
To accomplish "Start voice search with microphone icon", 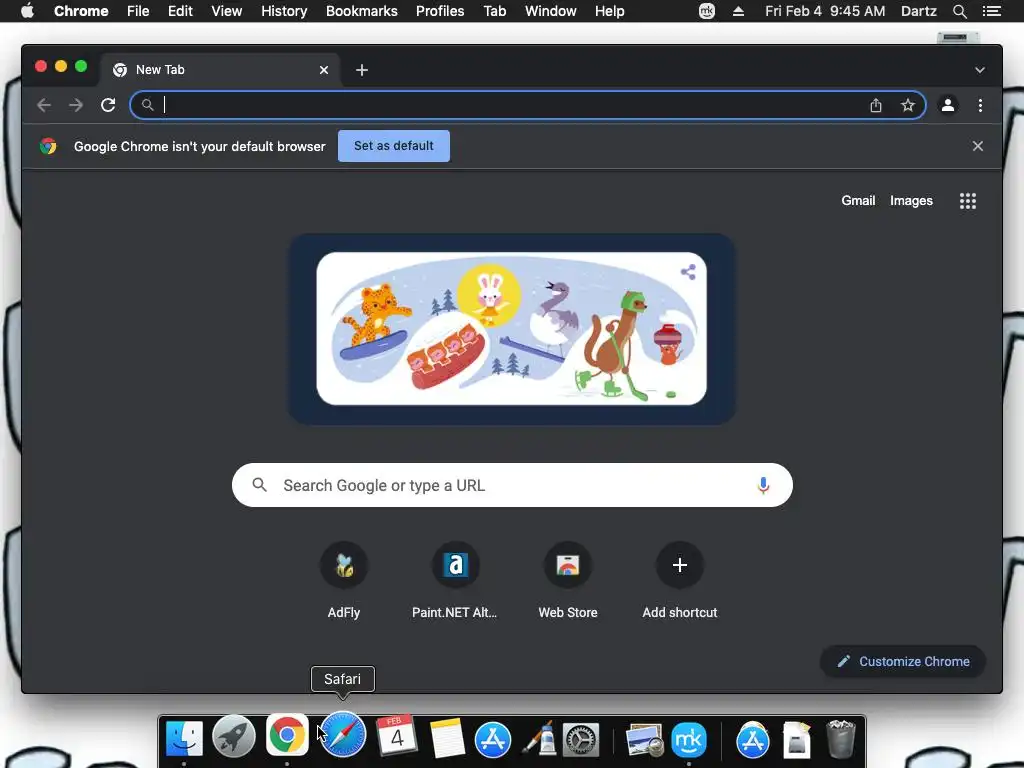I will coord(763,485).
